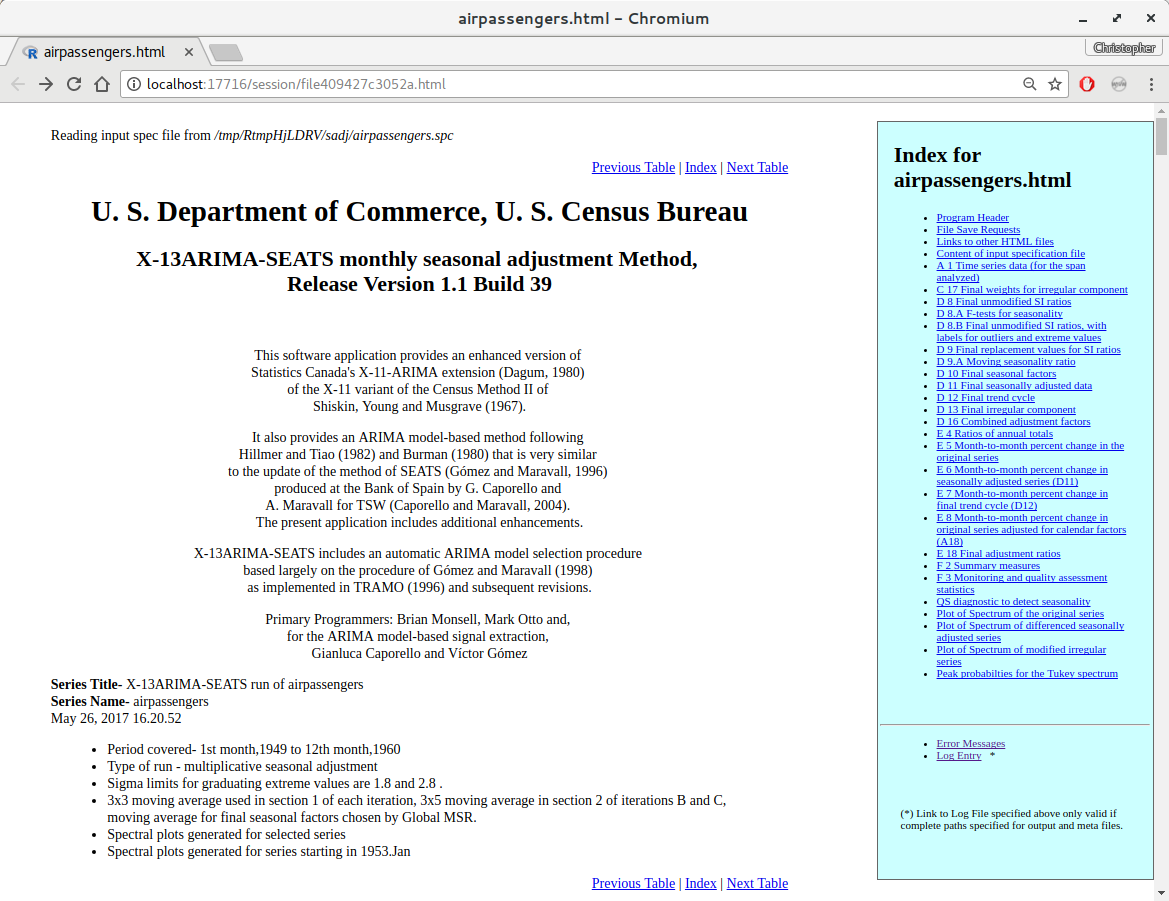Open E 5 Month-to-month percent change link
Viewport: 1169px width, 901px height.
[x=1030, y=452]
